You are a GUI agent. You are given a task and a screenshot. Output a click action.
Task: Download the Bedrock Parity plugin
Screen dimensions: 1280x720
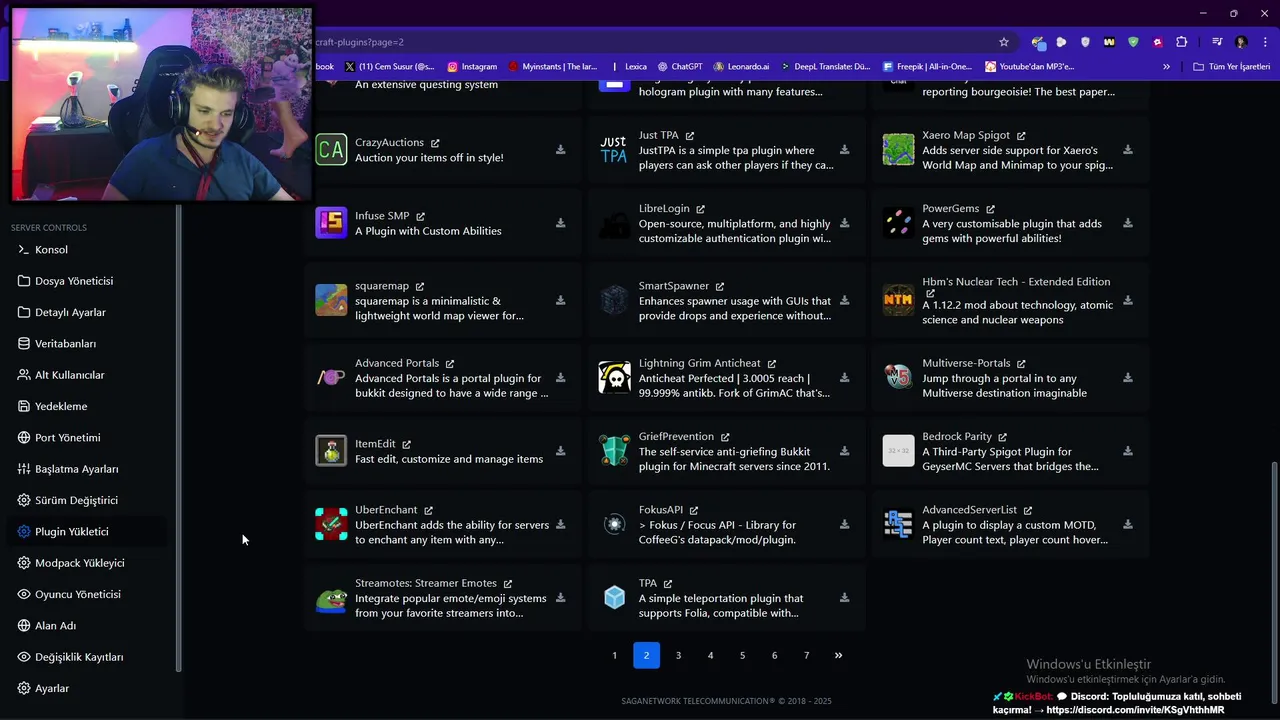[1127, 451]
